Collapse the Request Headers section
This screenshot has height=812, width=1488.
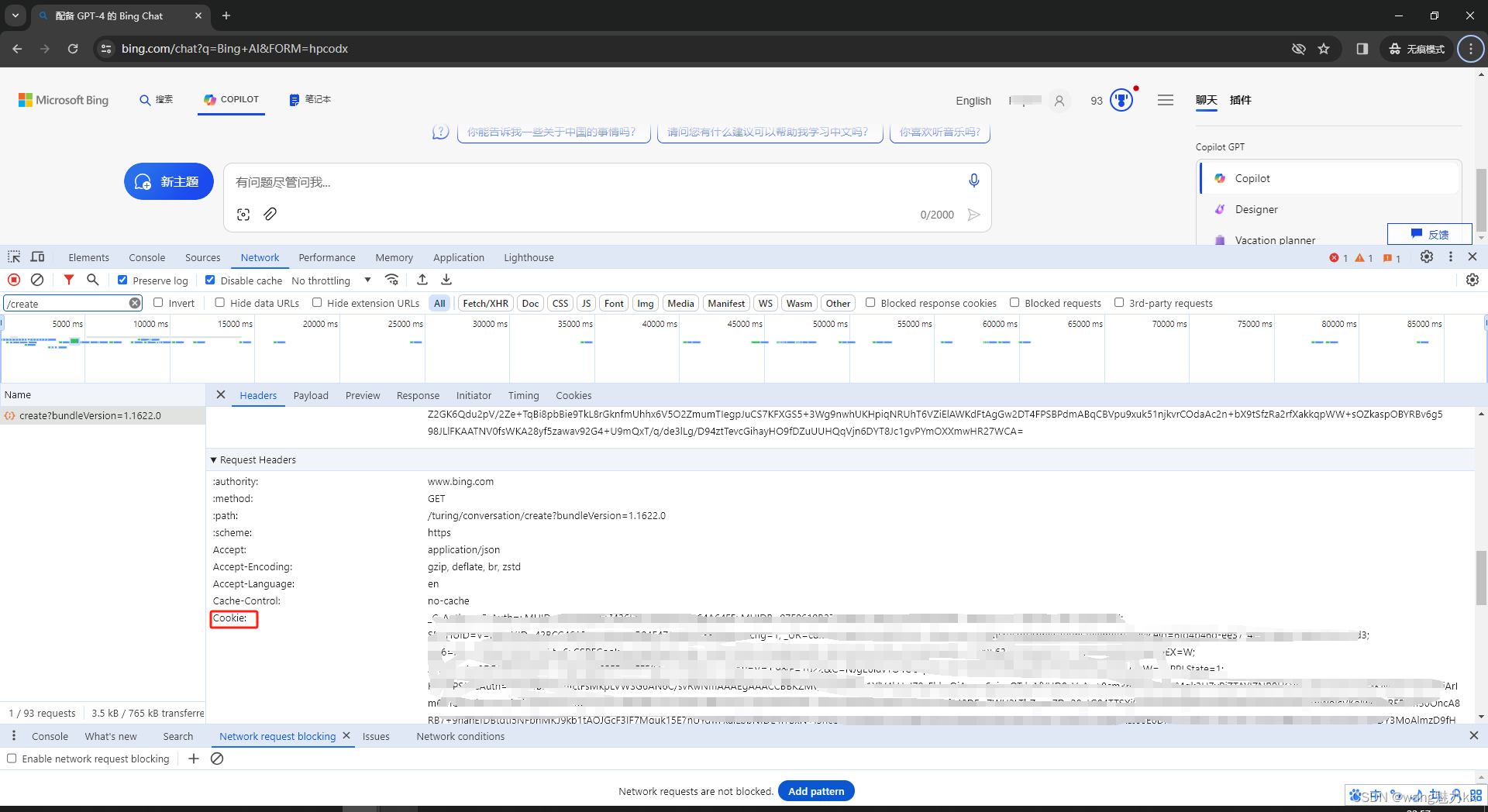pos(214,460)
